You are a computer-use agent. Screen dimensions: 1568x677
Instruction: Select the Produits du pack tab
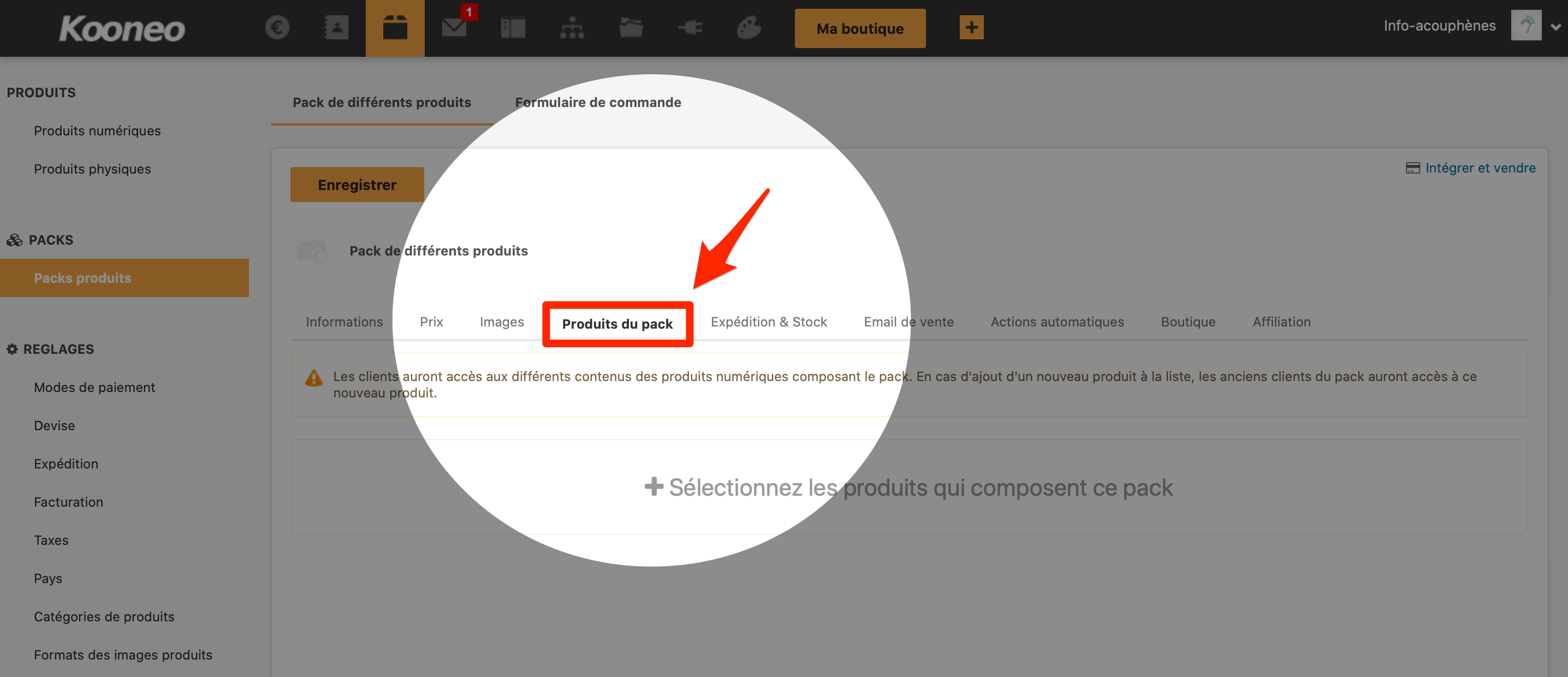(x=617, y=324)
